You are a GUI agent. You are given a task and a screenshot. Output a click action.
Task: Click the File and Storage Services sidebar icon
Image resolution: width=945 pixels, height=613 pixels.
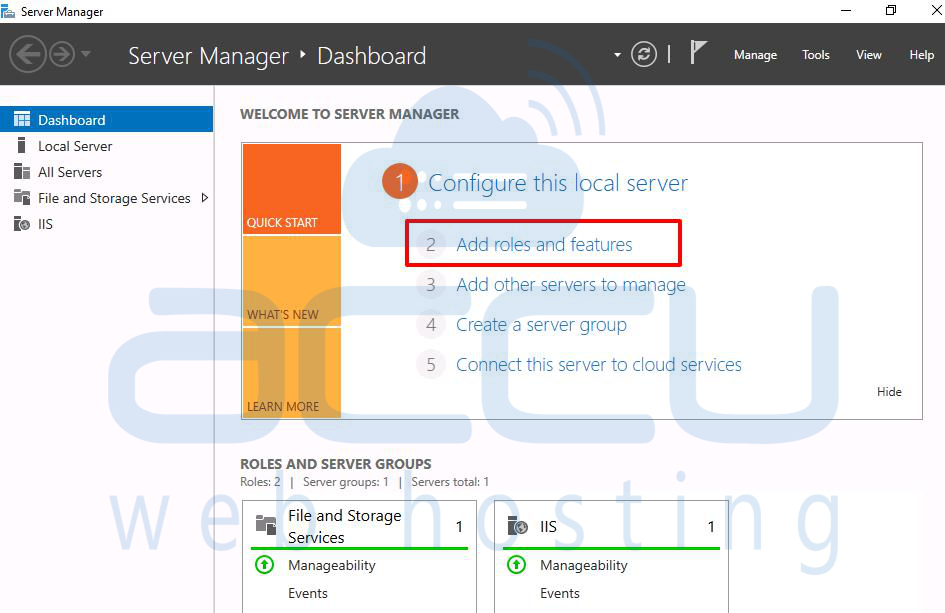point(22,197)
